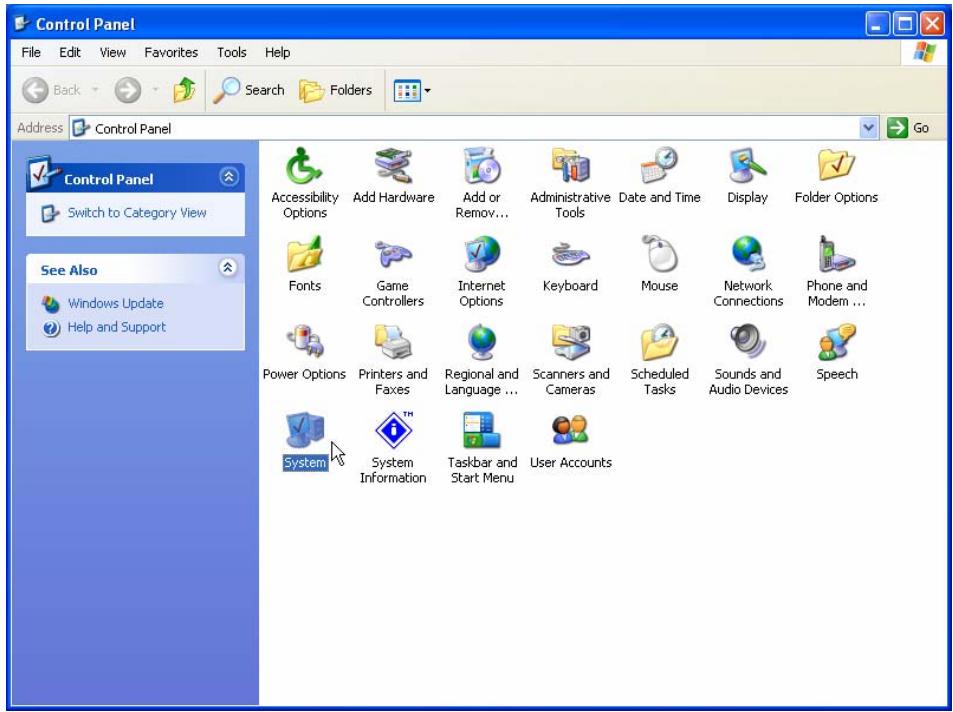Open the Tools menu
The width and height of the screenshot is (953, 712).
[232, 52]
